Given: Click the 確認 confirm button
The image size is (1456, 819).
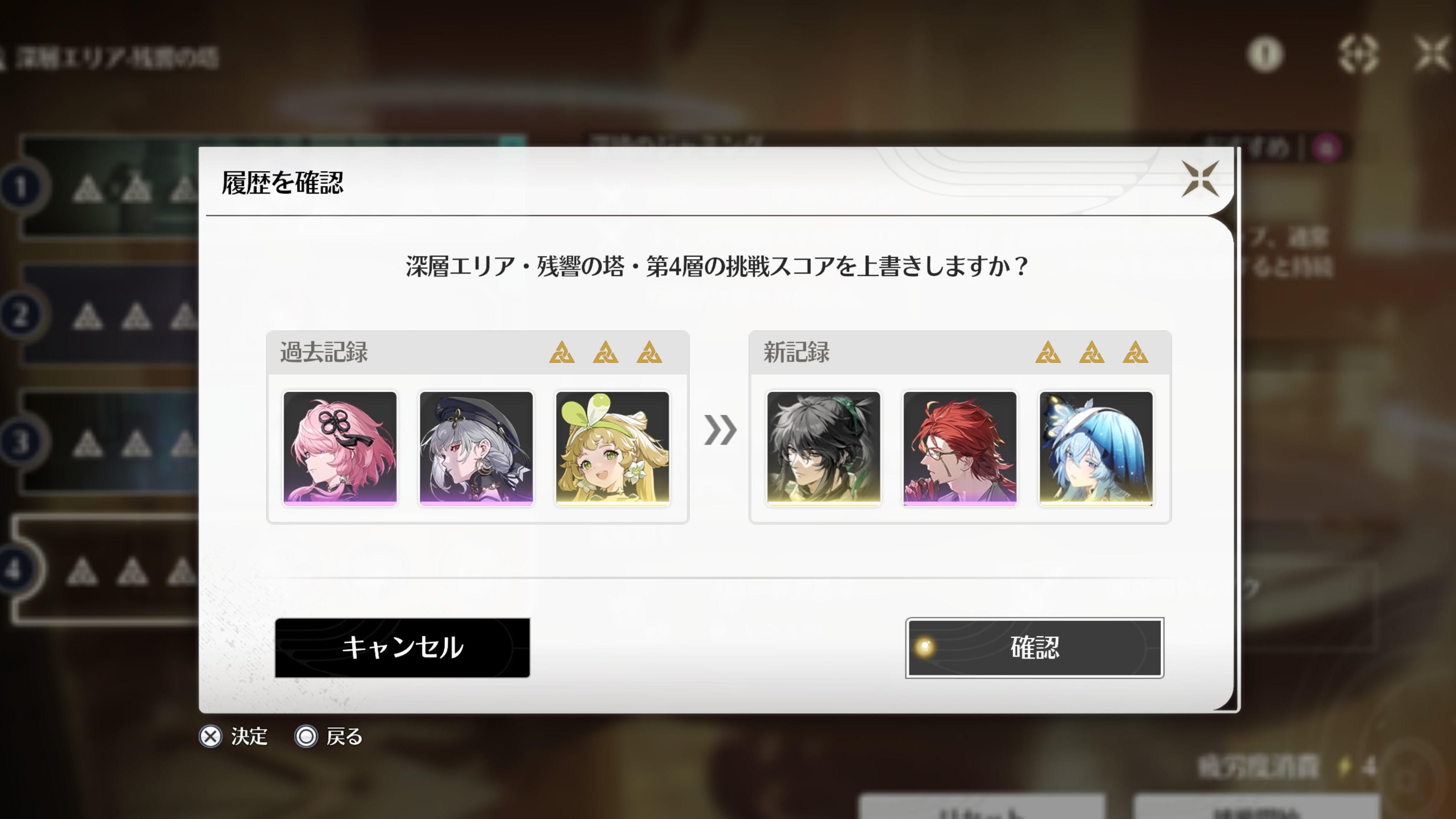Looking at the screenshot, I should pos(1034,647).
